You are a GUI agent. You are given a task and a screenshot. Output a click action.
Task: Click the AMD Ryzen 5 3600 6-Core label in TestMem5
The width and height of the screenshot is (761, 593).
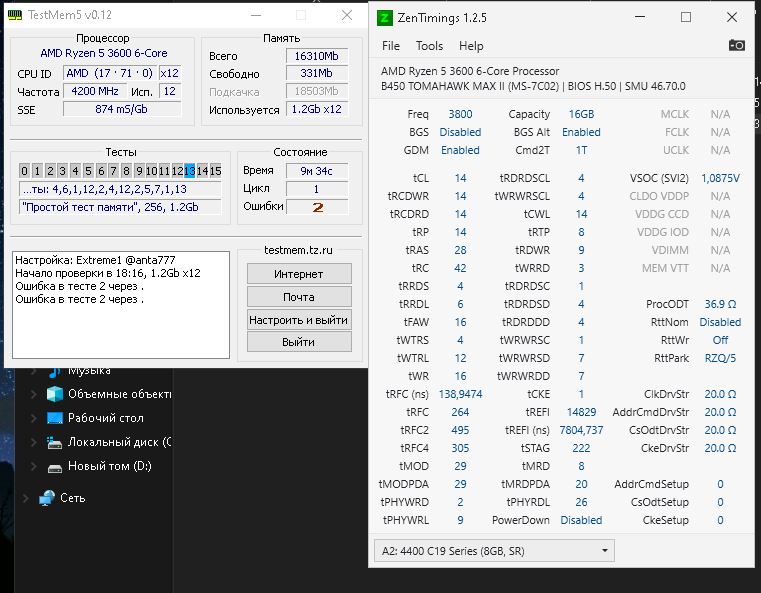click(x=103, y=53)
